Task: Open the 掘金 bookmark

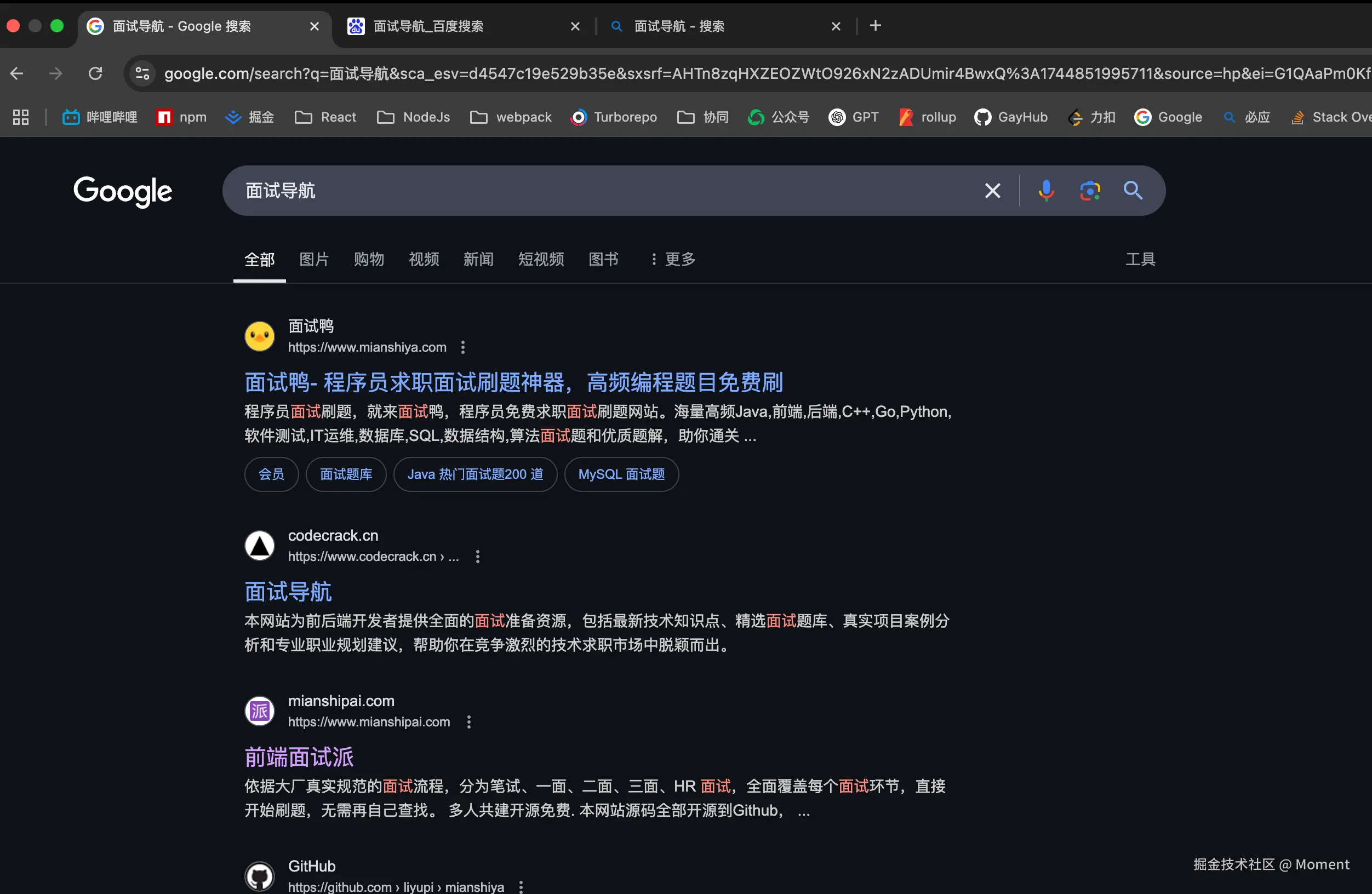Action: pos(250,117)
